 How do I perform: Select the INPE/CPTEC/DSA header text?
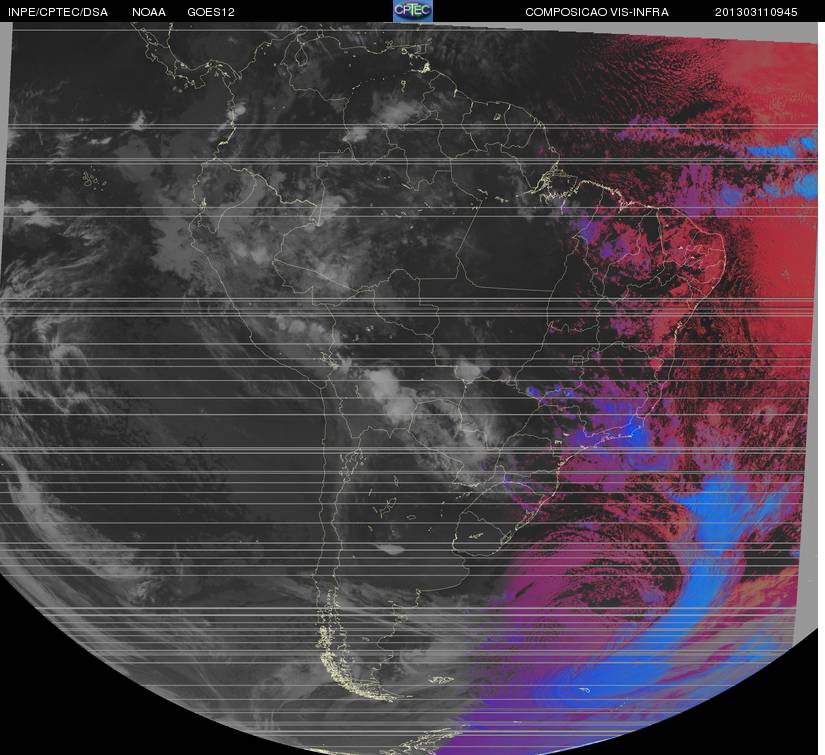tap(58, 12)
